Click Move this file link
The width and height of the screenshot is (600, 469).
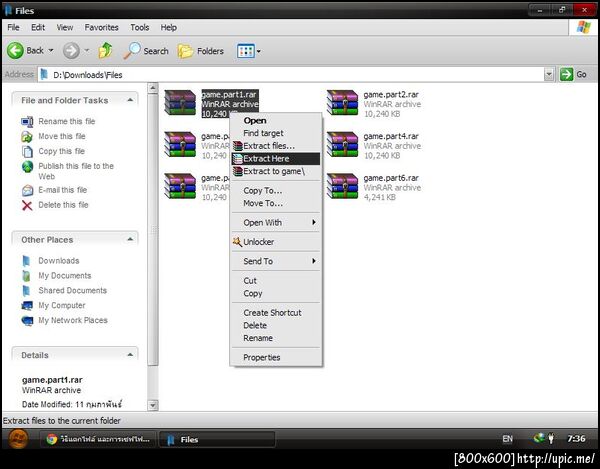pyautogui.click(x=62, y=136)
